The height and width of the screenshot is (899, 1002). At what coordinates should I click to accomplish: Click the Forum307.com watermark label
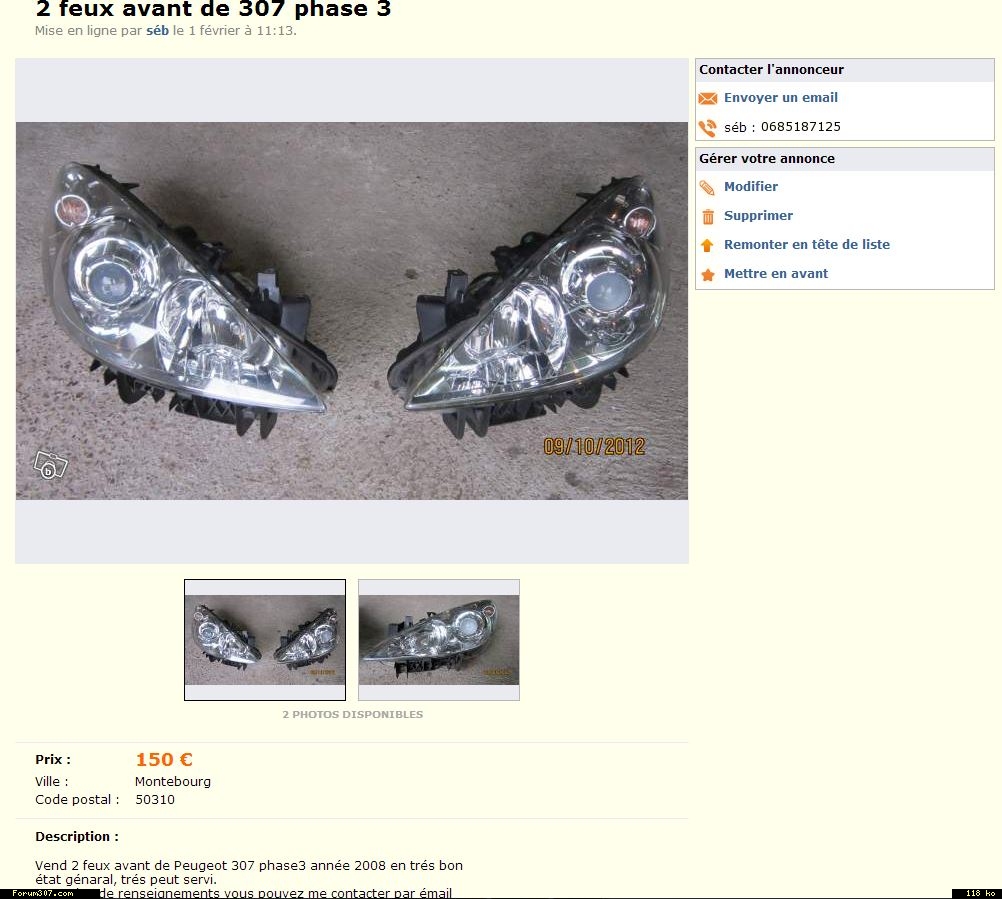click(42, 893)
